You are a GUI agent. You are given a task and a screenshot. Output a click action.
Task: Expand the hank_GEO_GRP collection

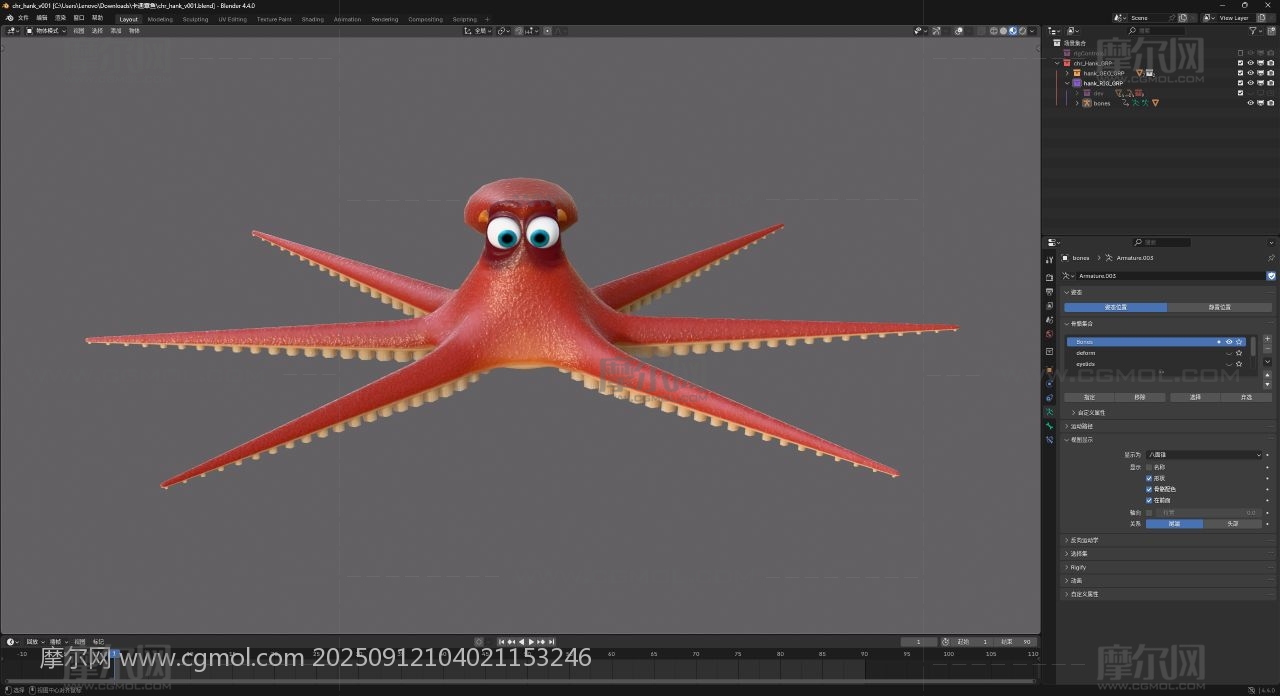point(1067,73)
